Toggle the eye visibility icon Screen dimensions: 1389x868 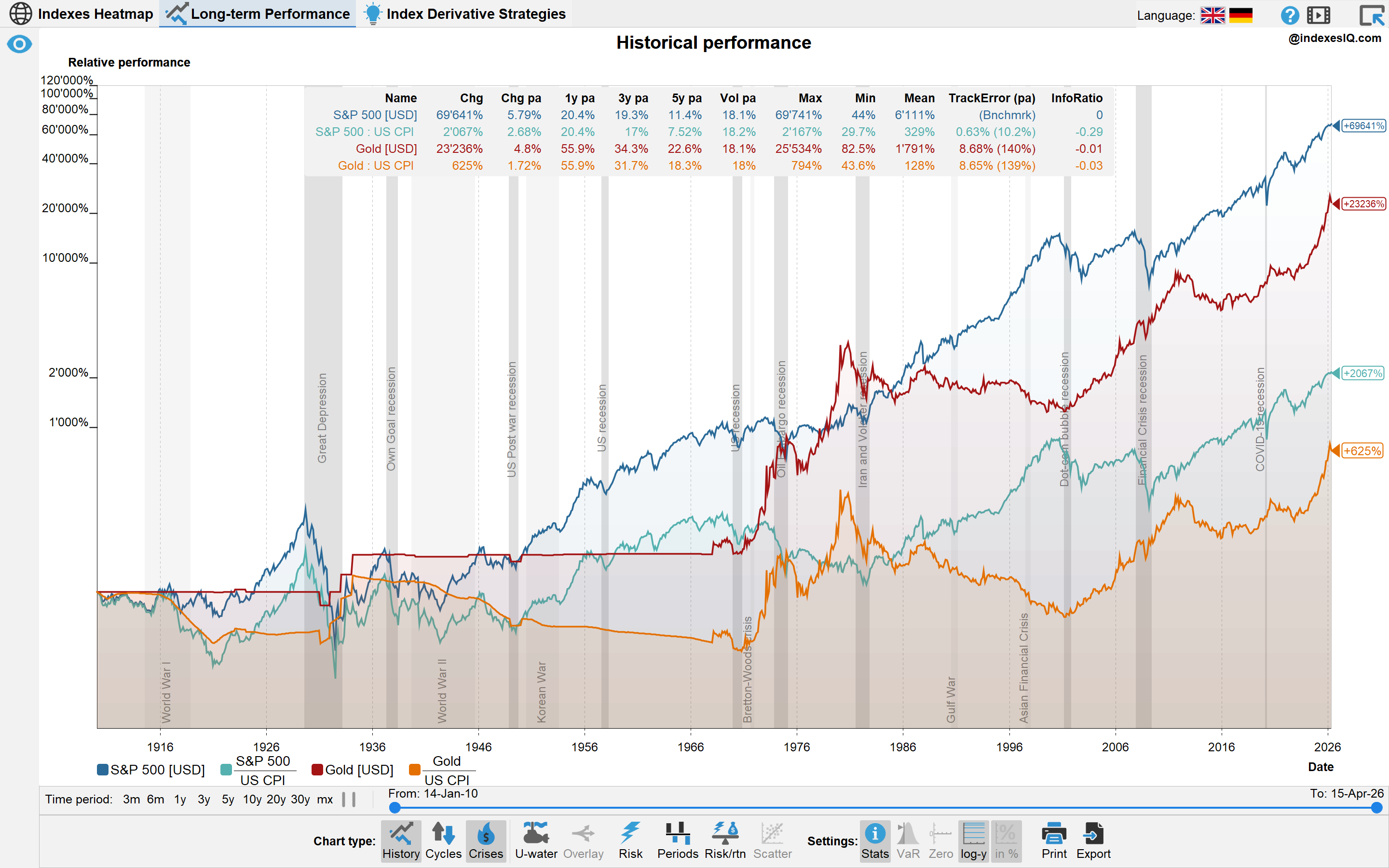pos(19,44)
